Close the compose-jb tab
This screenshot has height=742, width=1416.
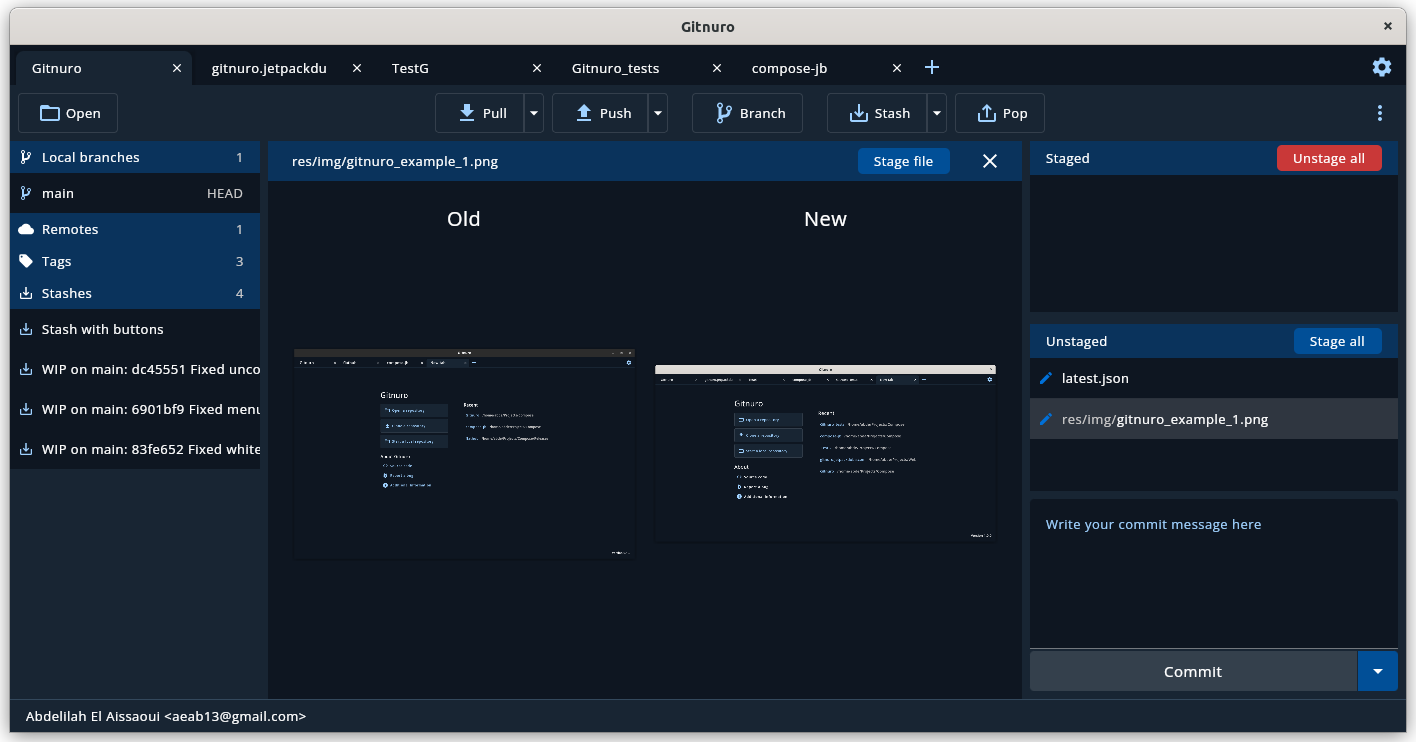897,68
